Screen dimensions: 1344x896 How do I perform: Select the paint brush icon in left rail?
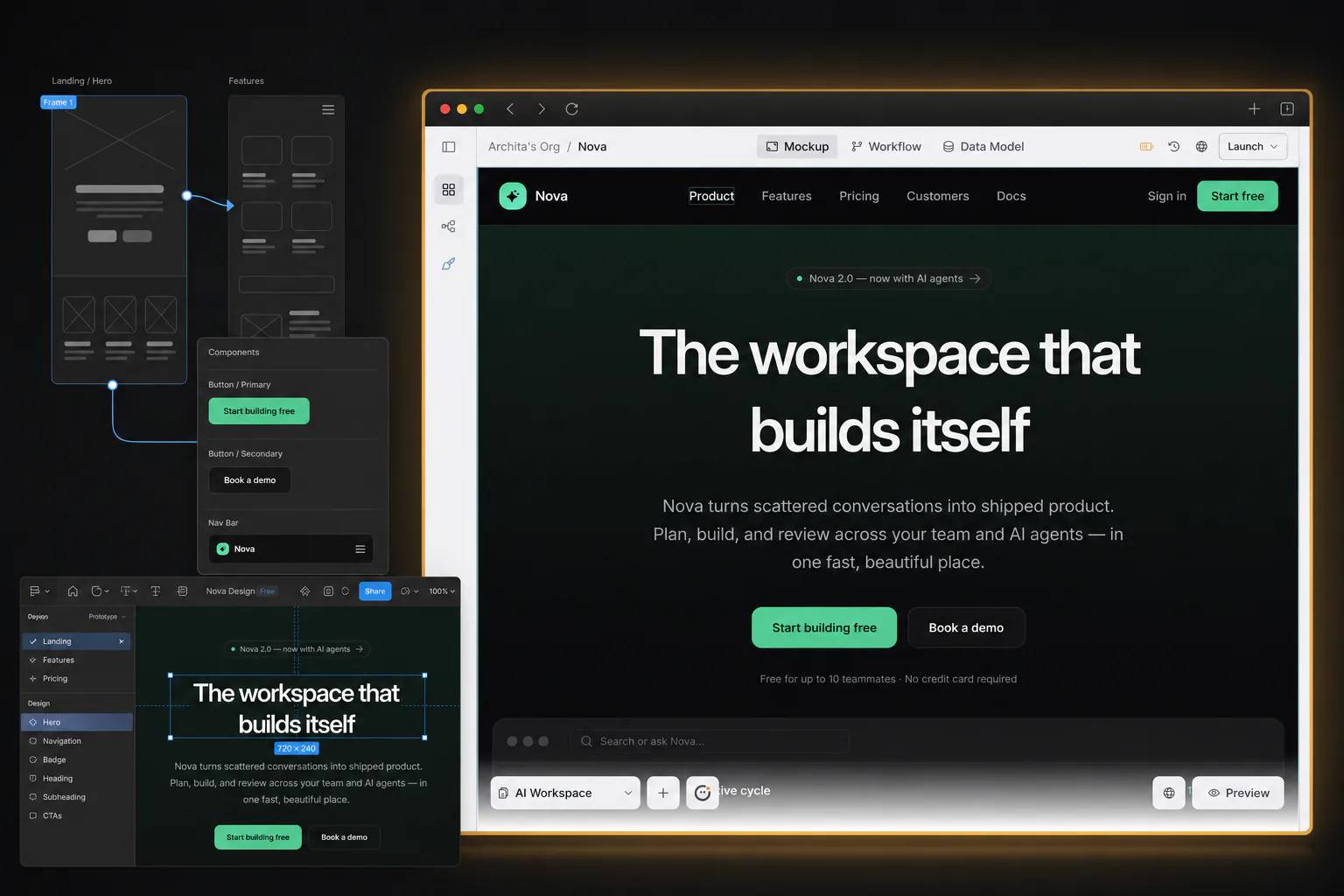(449, 263)
